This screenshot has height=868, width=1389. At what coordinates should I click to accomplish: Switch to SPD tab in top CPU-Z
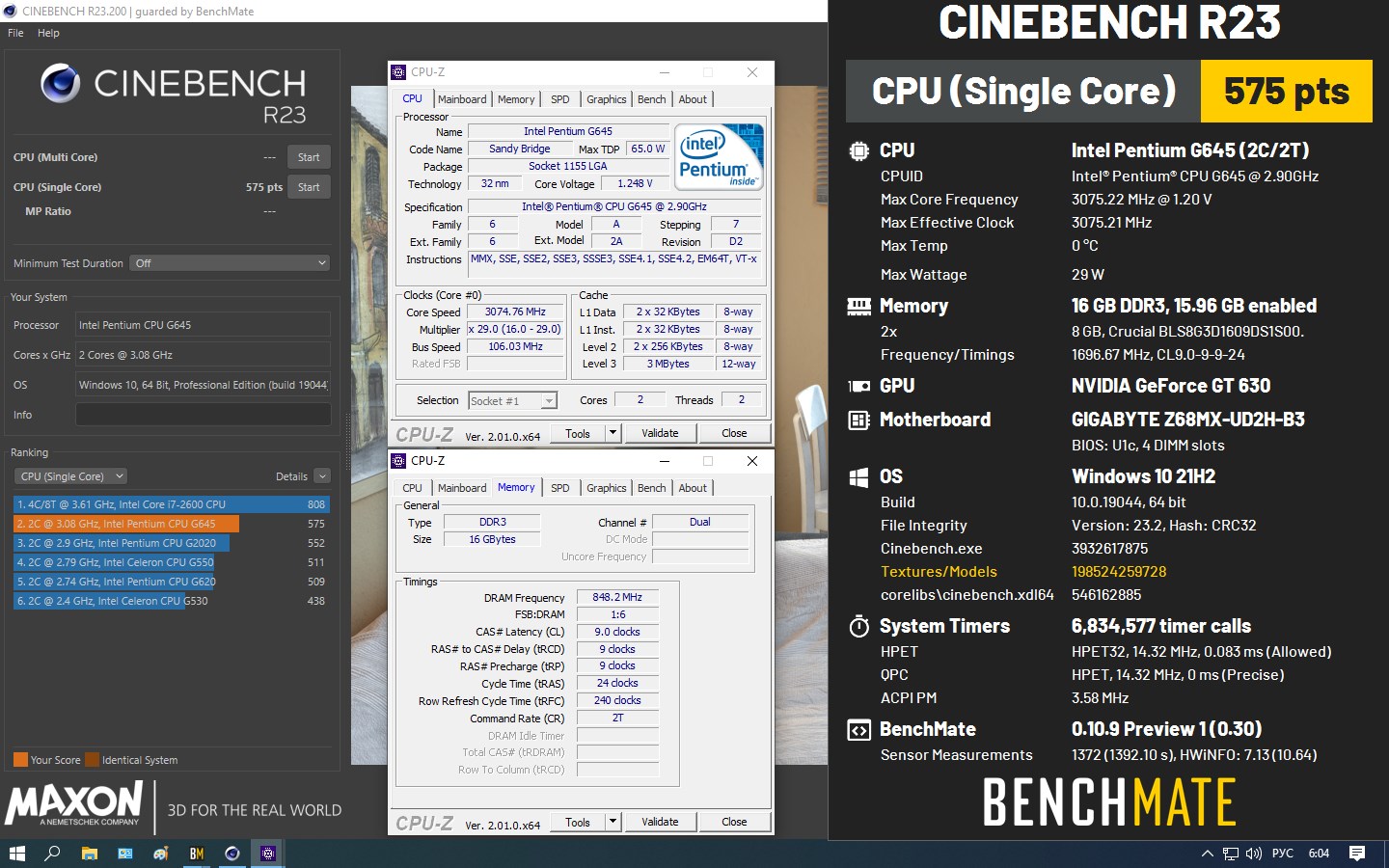tap(559, 99)
